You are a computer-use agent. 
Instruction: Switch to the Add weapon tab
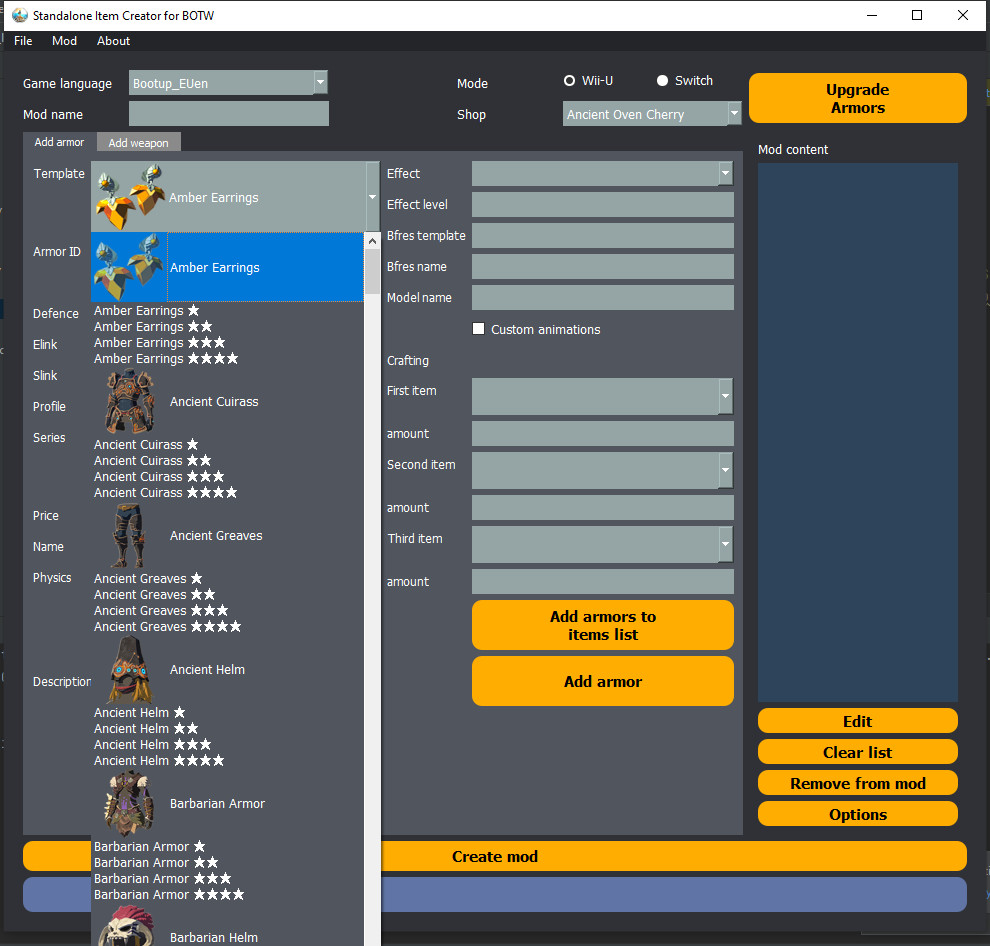(138, 142)
